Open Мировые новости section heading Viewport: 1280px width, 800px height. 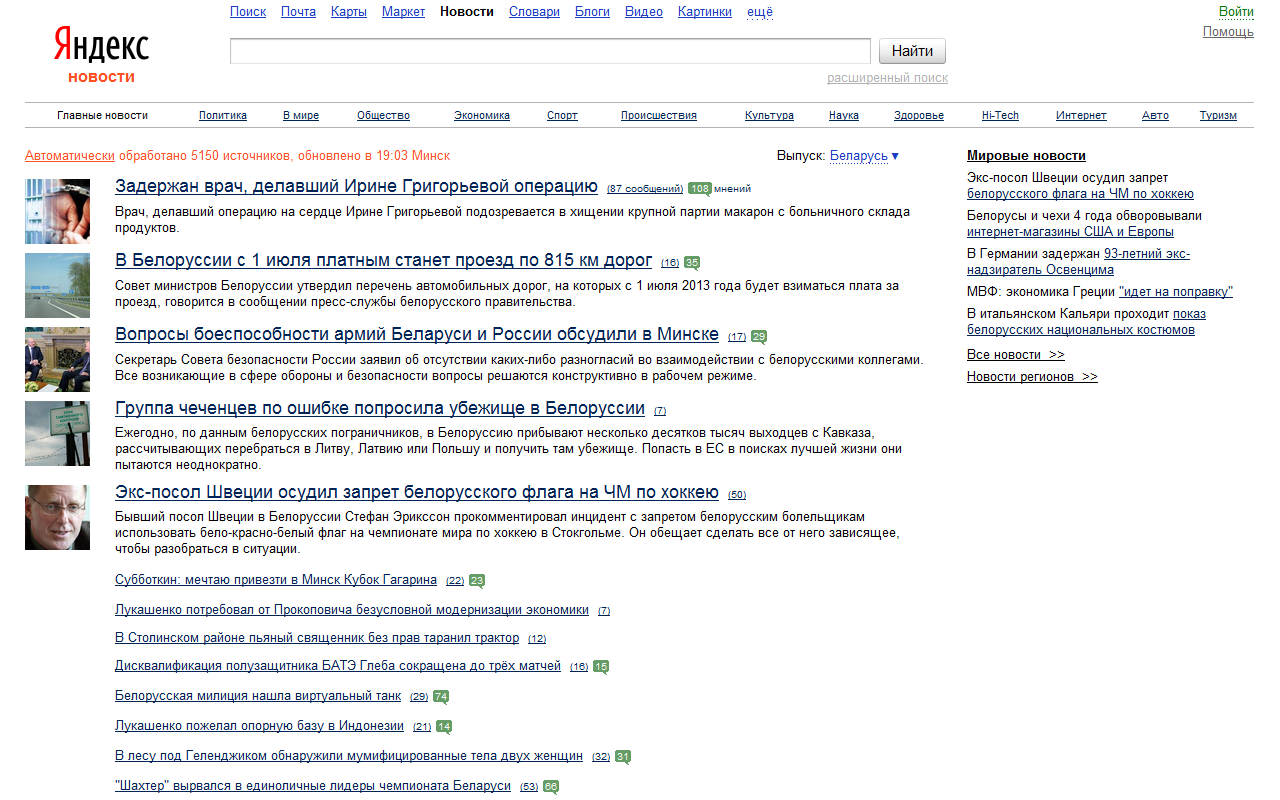(x=1026, y=156)
